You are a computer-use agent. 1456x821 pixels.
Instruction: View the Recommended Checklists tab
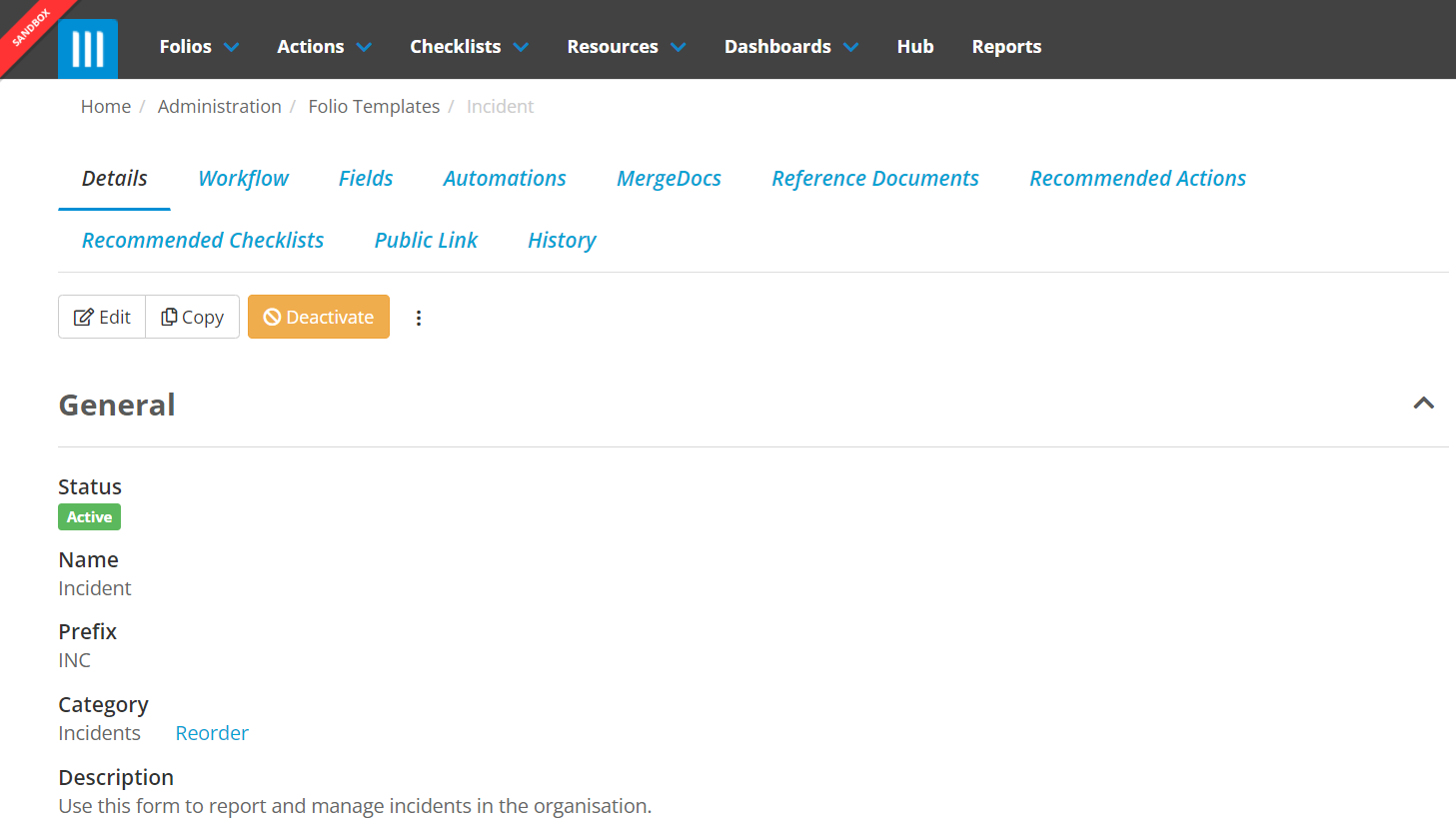coord(203,241)
